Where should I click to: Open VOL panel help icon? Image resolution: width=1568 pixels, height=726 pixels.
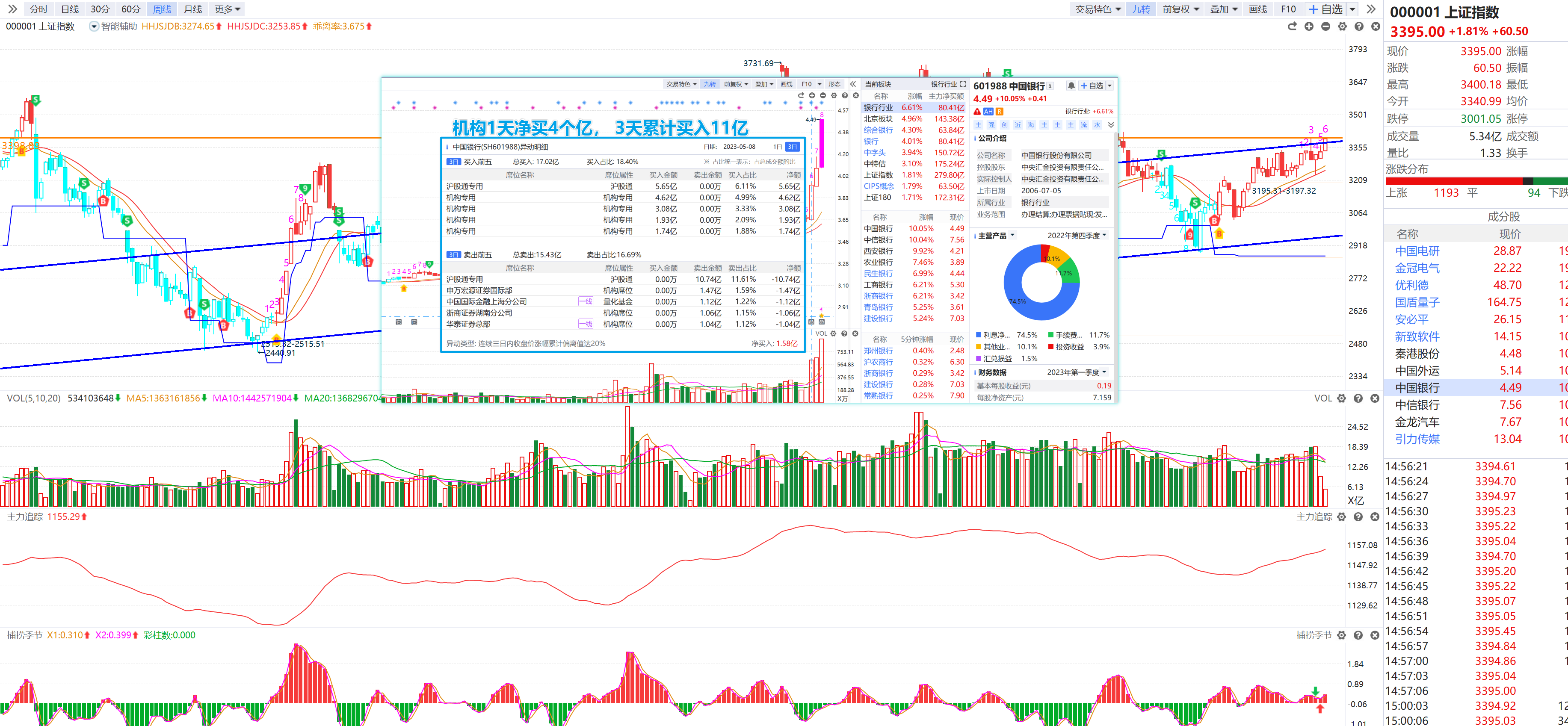[1358, 398]
